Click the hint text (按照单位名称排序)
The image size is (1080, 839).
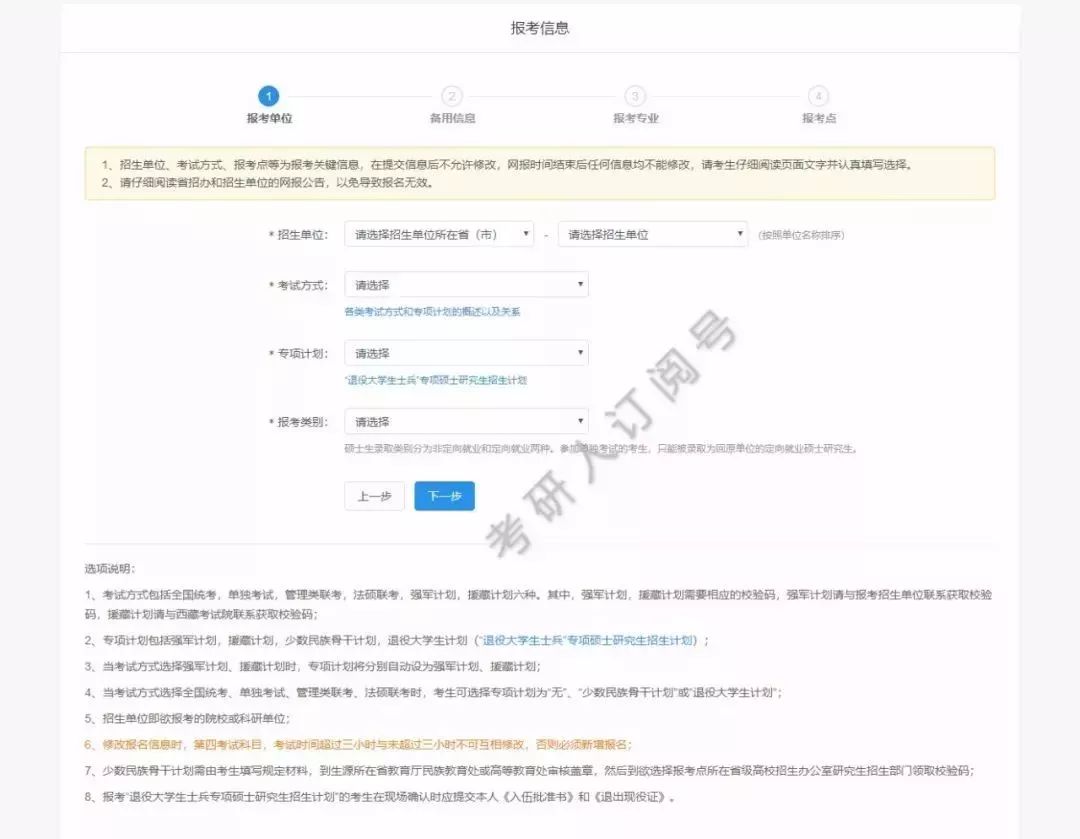pyautogui.click(x=801, y=235)
